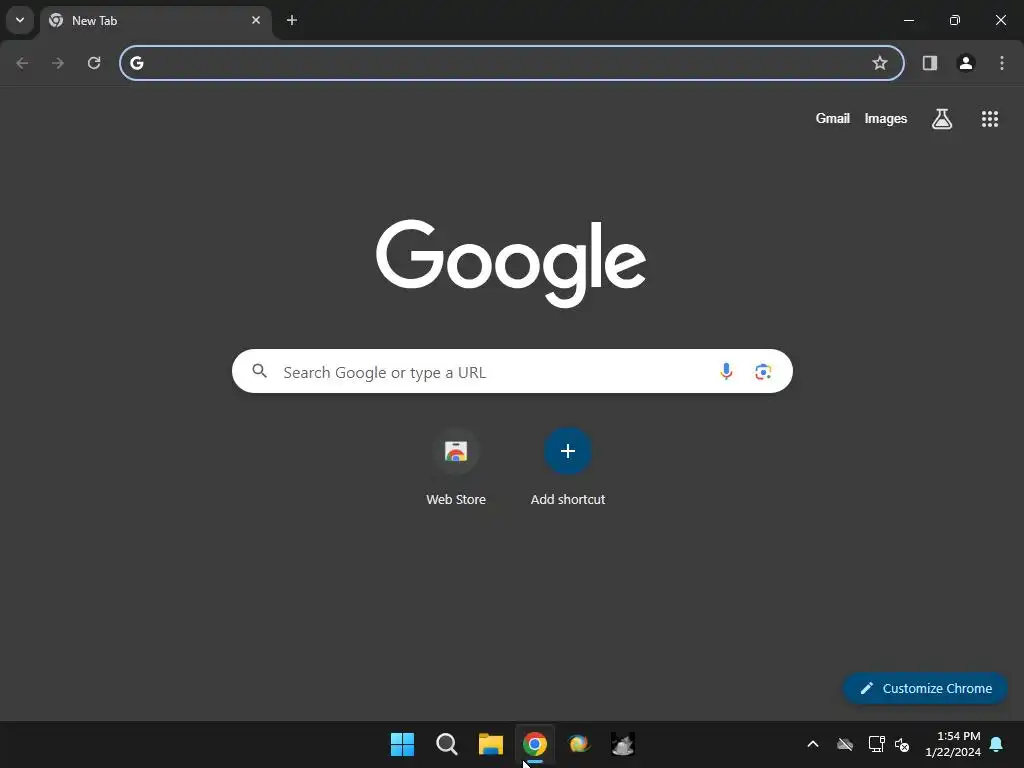Focus the Chrome address bar
Screen dimensions: 1024x768
(512, 63)
